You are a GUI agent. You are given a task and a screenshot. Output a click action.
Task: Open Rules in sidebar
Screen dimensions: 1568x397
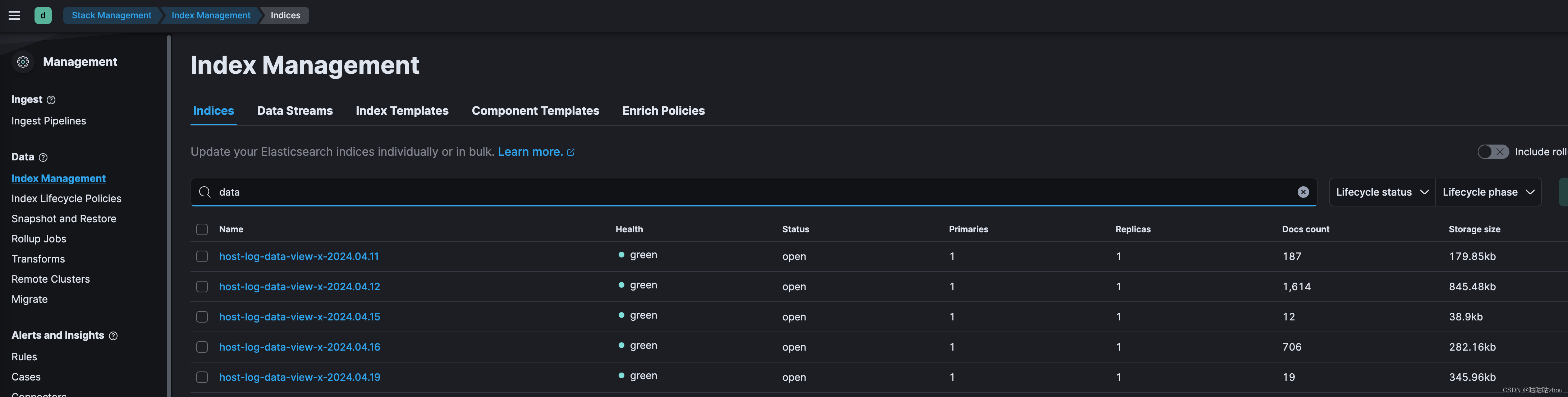(x=24, y=357)
